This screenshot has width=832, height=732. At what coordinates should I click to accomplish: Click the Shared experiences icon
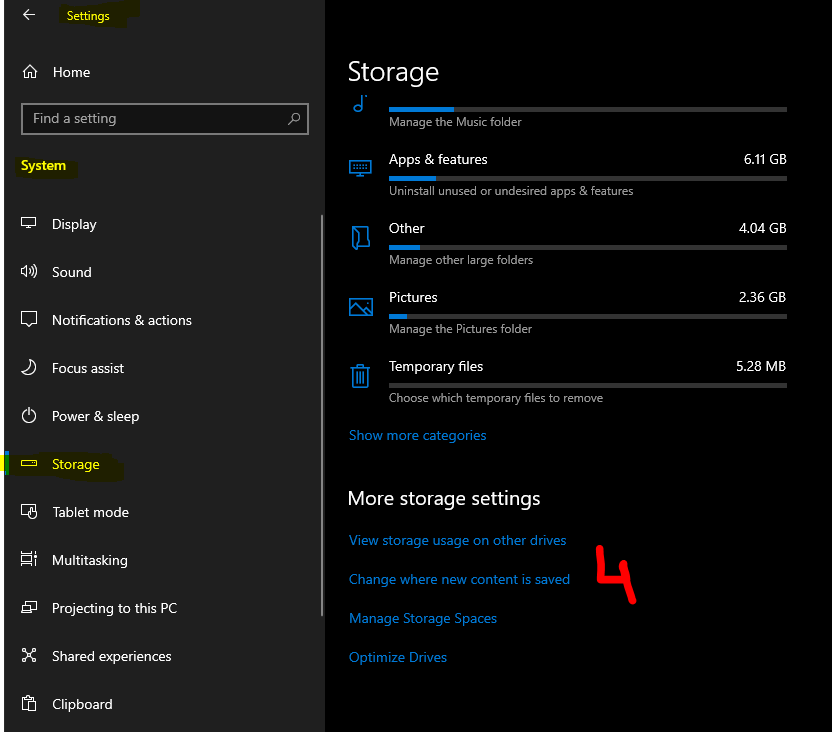pos(29,656)
